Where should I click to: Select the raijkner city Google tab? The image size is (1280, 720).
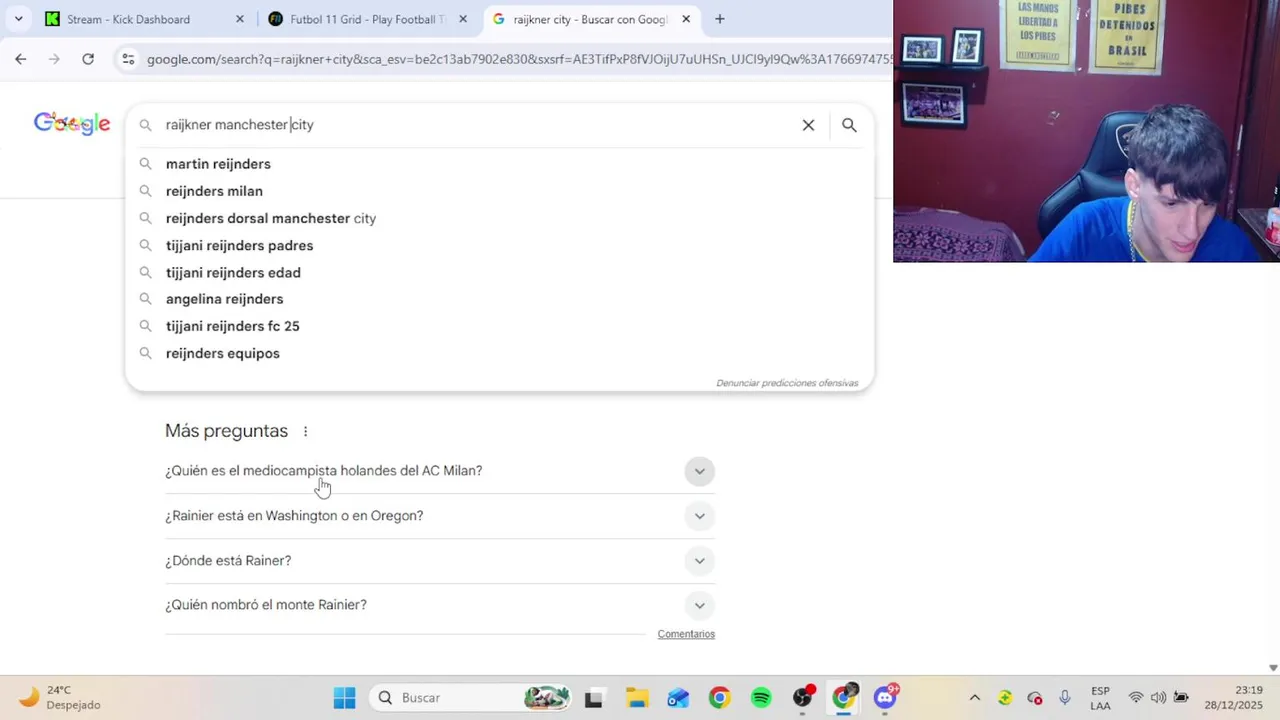pos(592,19)
